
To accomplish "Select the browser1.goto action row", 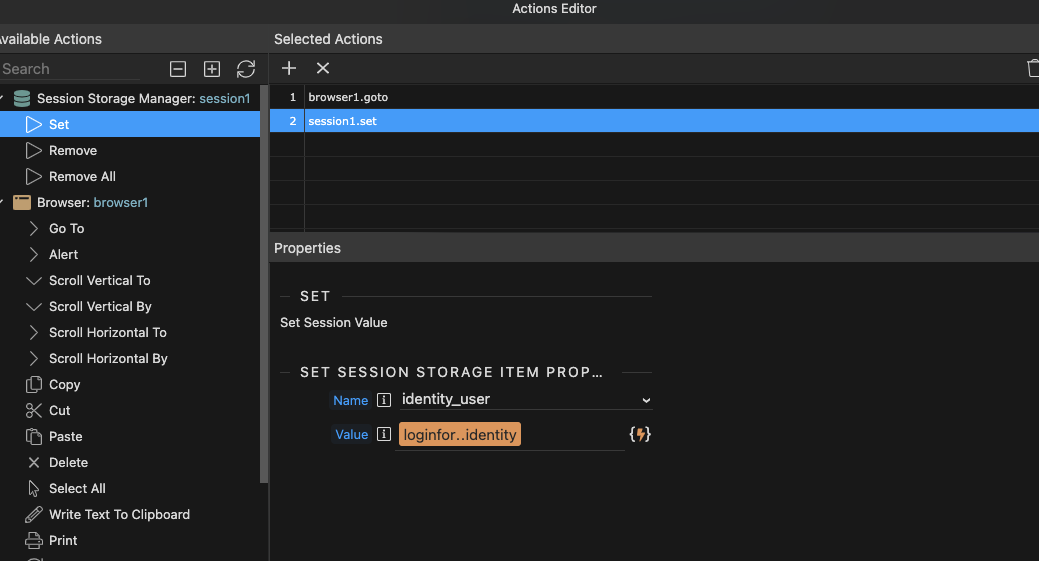I will point(654,97).
